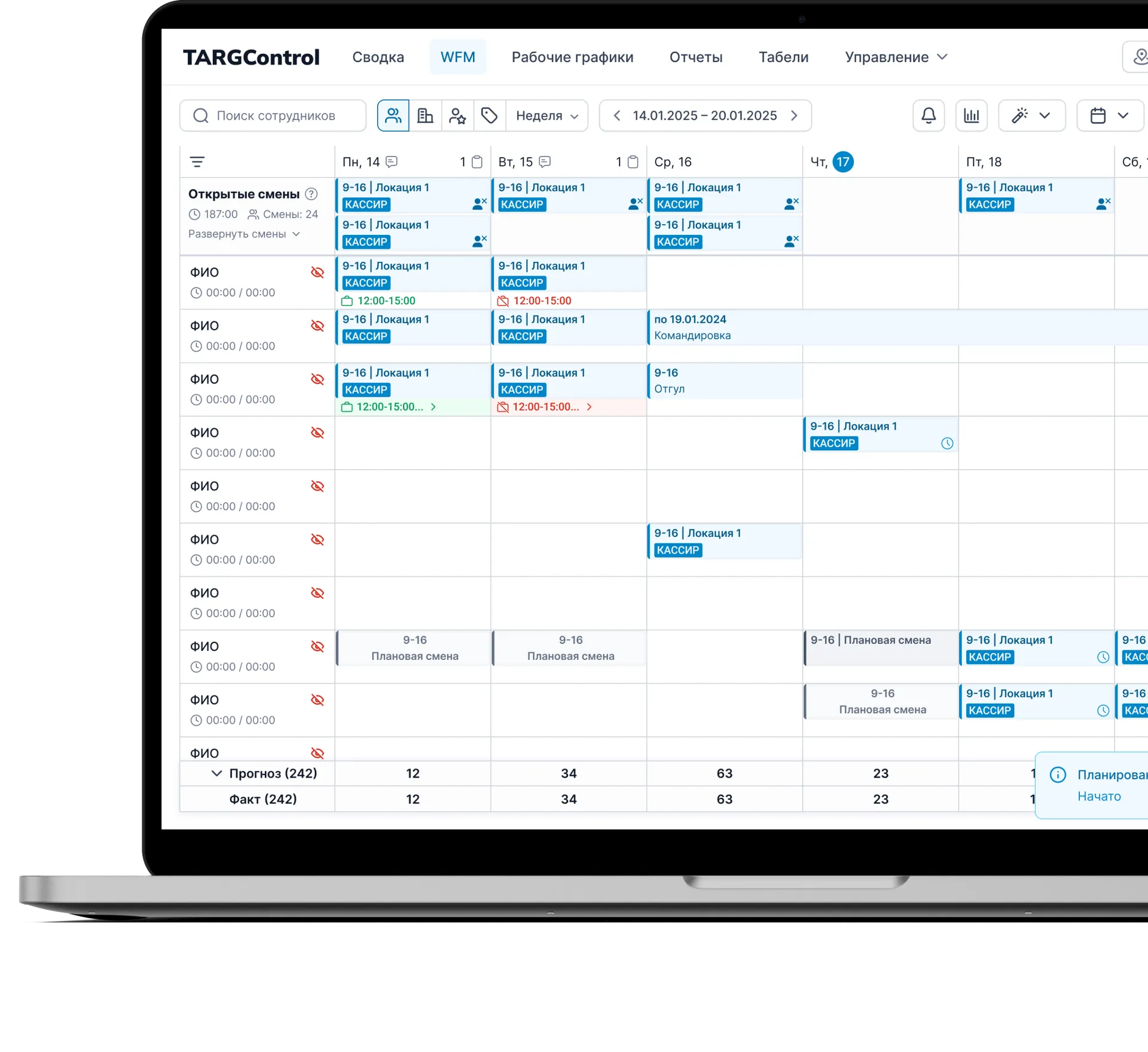This screenshot has width=1148, height=1052.
Task: Click the filter icon above the employee list
Action: (197, 162)
